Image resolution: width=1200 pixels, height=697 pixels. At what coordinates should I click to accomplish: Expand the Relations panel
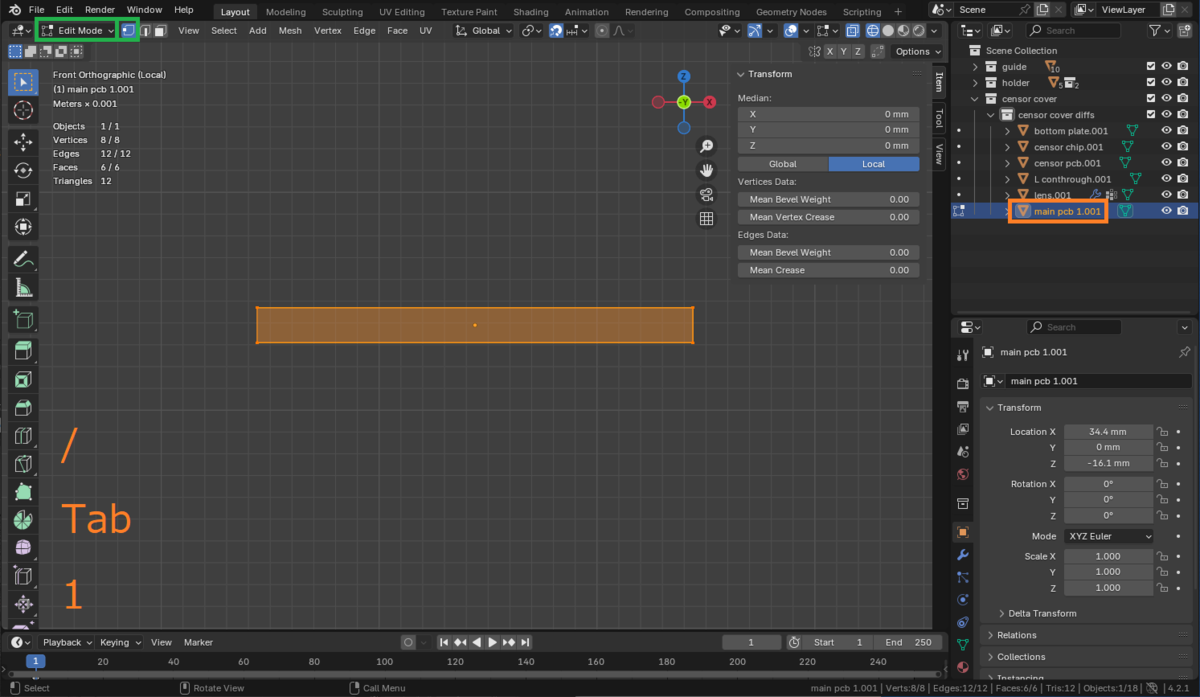point(1016,635)
